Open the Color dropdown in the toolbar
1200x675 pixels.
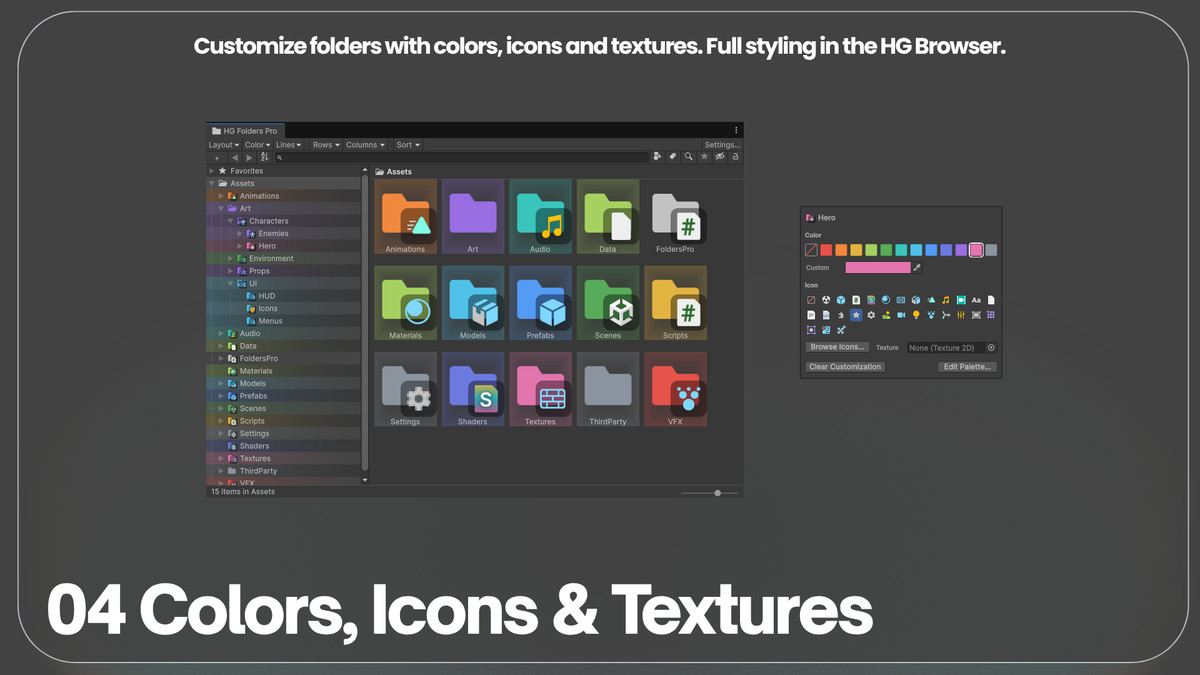pos(257,145)
